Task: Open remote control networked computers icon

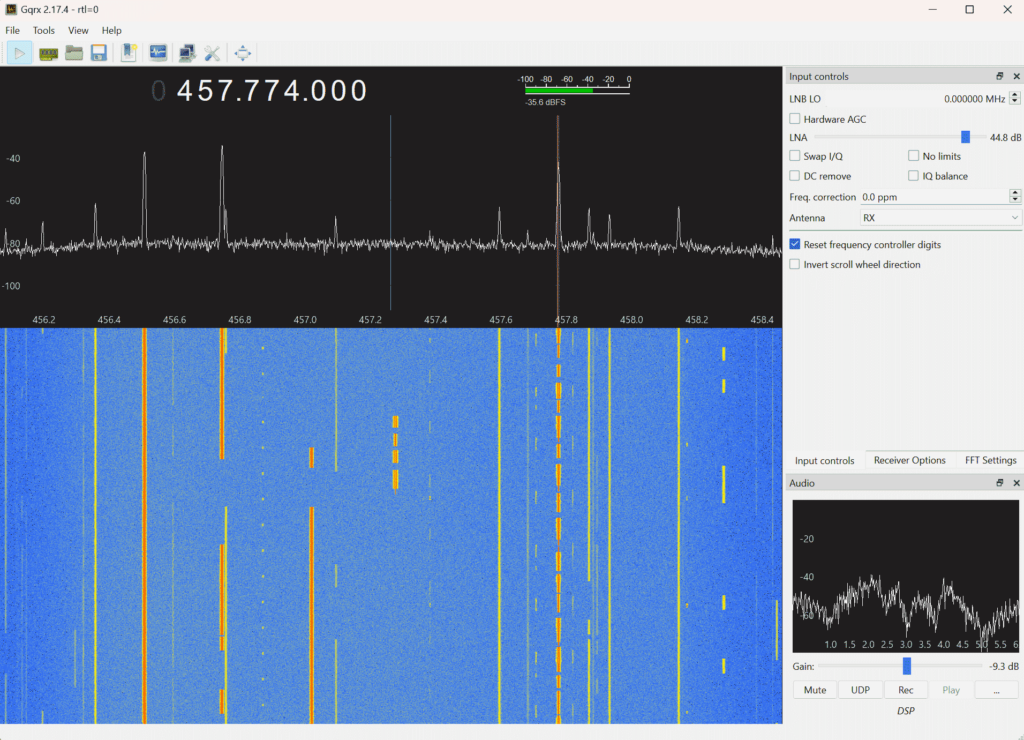Action: (x=187, y=53)
